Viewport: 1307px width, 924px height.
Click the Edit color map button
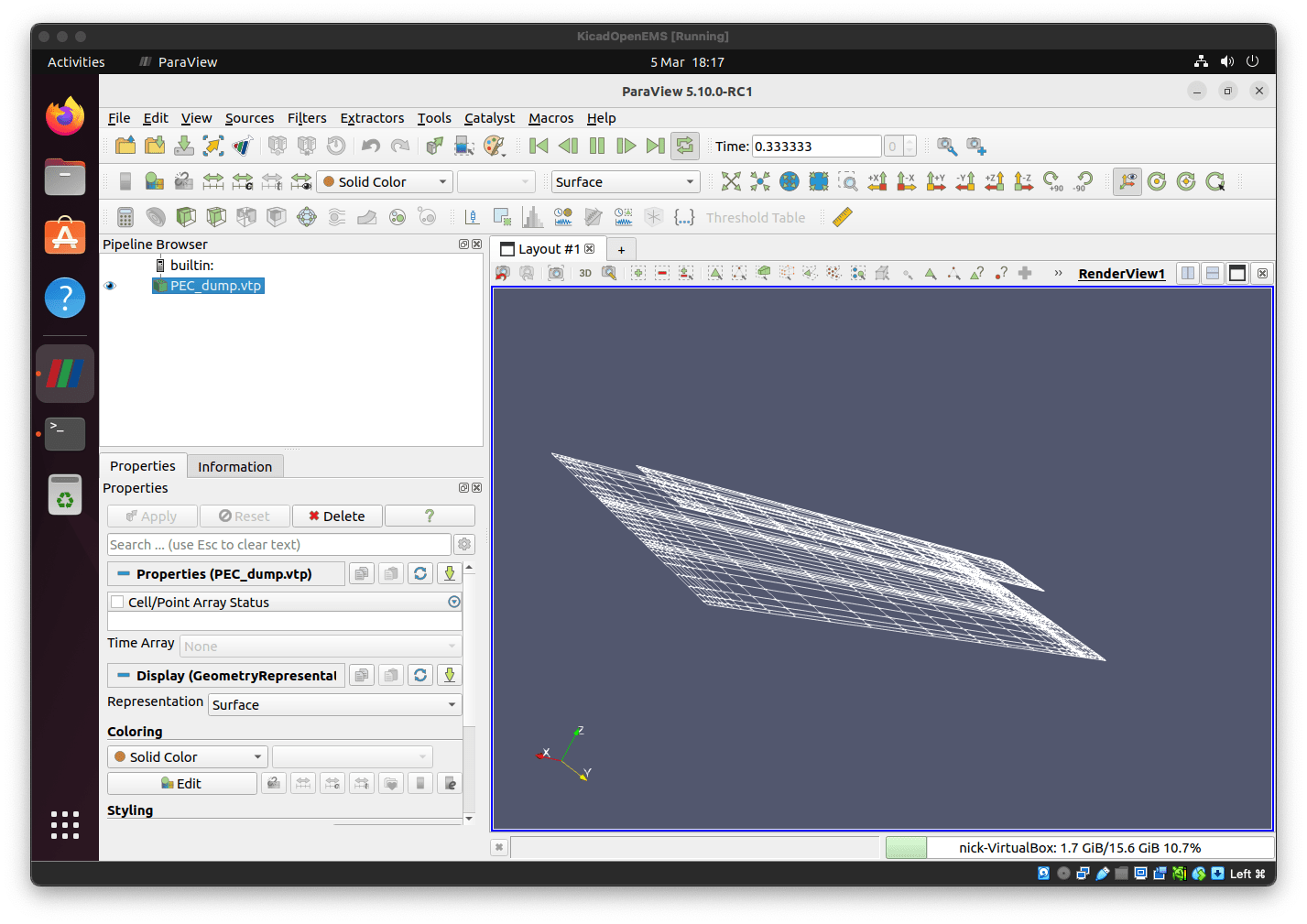[x=182, y=783]
